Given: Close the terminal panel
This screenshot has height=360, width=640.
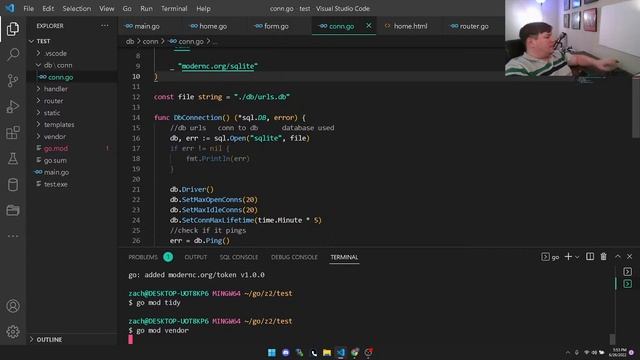Looking at the screenshot, I should click(x=629, y=256).
